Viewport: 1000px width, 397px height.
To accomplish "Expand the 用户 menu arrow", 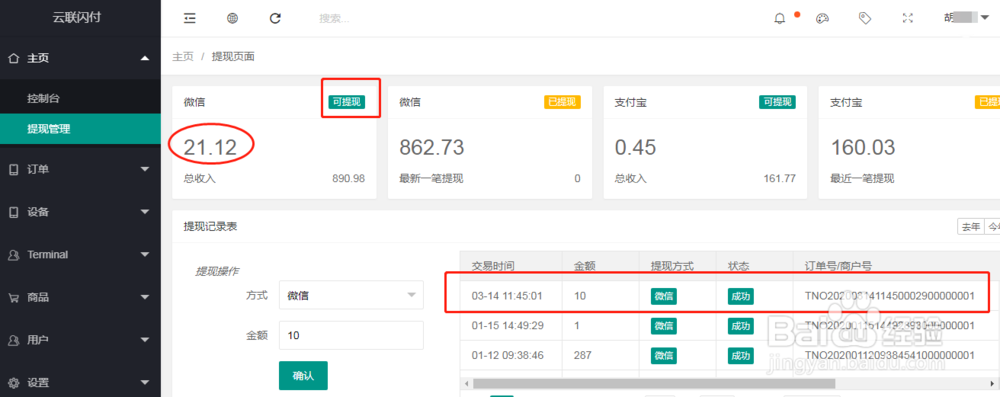I will [145, 340].
